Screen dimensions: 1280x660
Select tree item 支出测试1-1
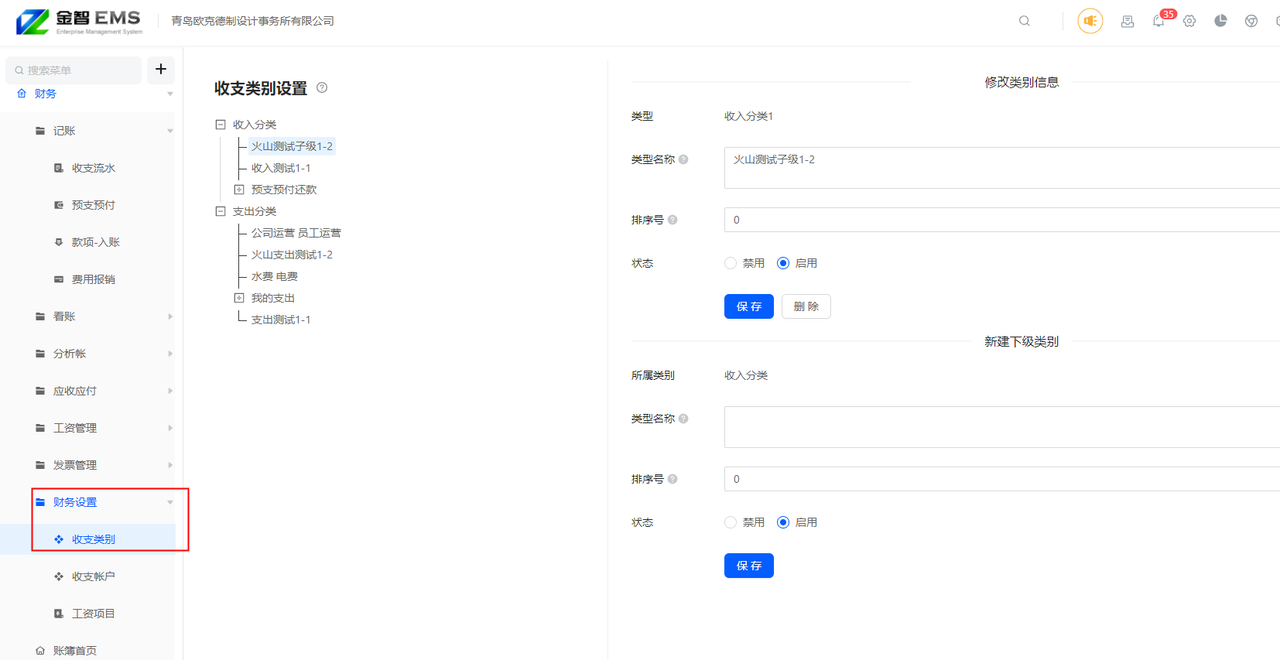(281, 320)
